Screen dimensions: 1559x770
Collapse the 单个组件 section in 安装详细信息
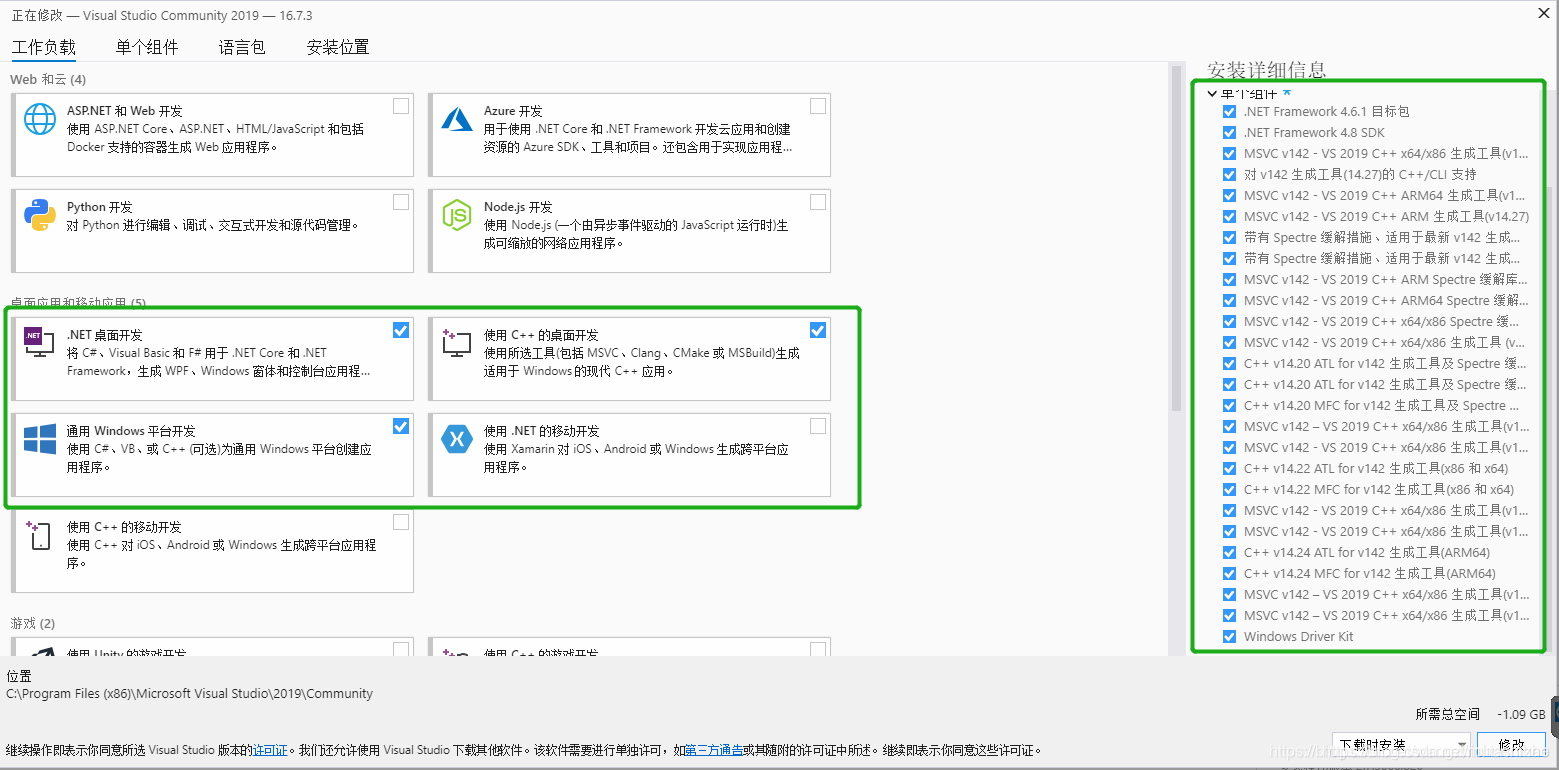(x=1211, y=92)
